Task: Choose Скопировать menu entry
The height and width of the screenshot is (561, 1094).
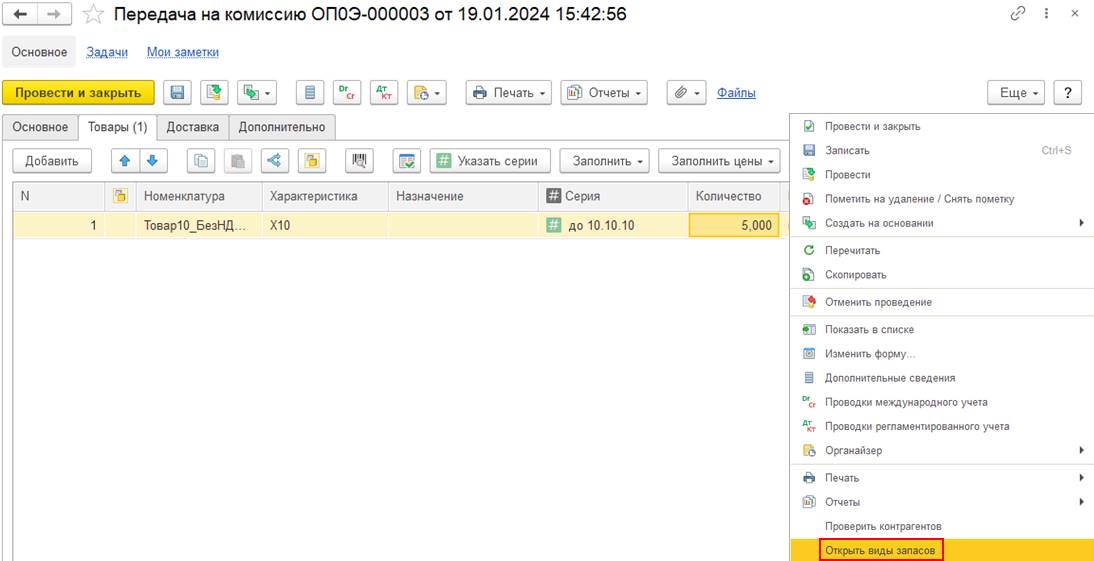Action: coord(941,275)
